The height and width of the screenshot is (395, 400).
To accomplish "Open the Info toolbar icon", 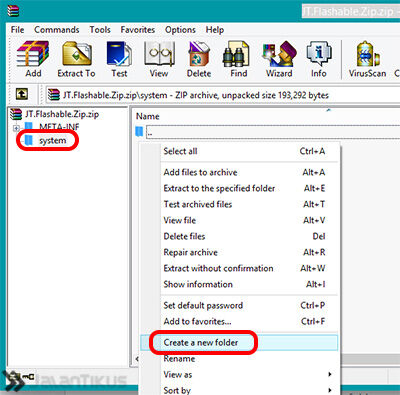I will [x=319, y=59].
